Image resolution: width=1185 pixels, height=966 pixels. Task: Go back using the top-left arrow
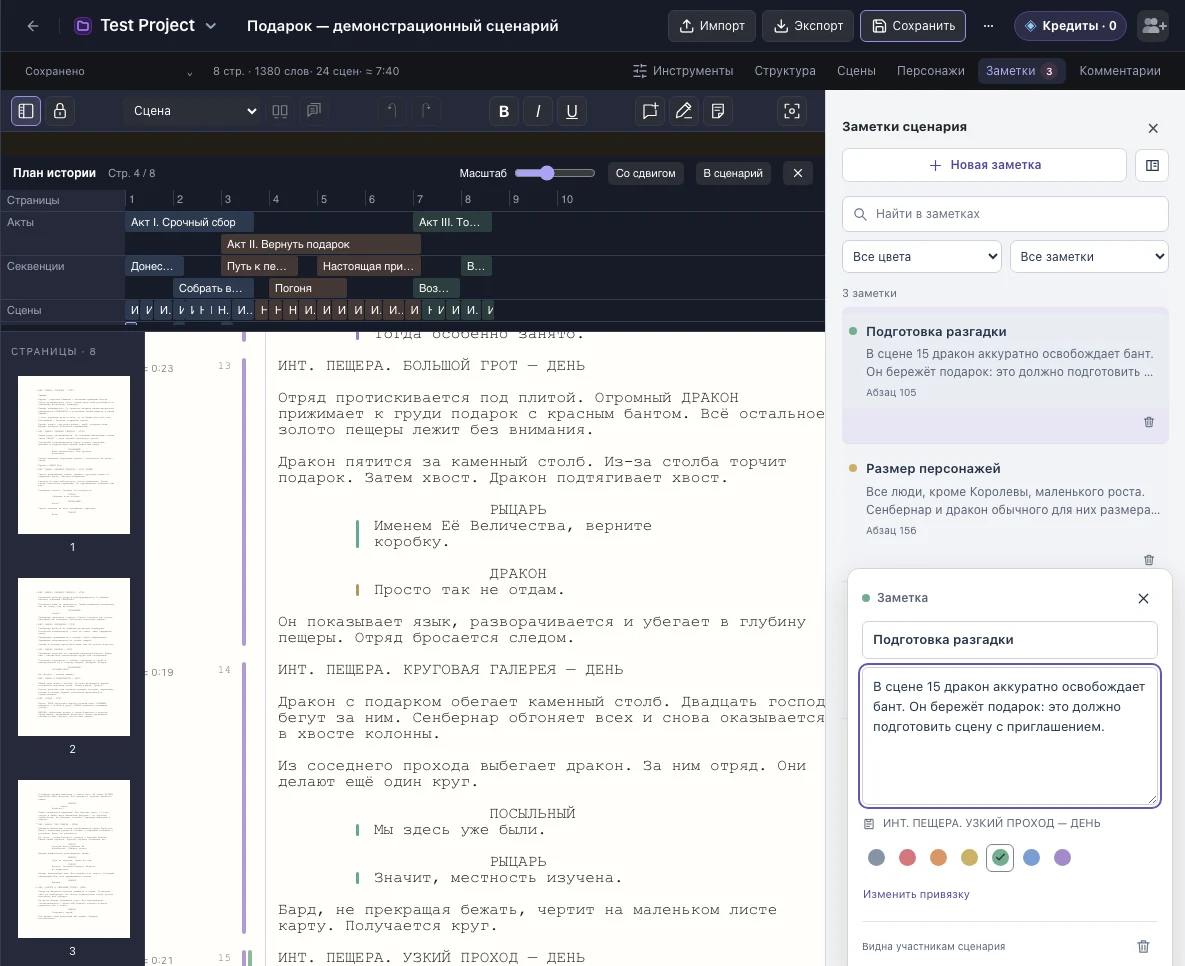coord(32,26)
